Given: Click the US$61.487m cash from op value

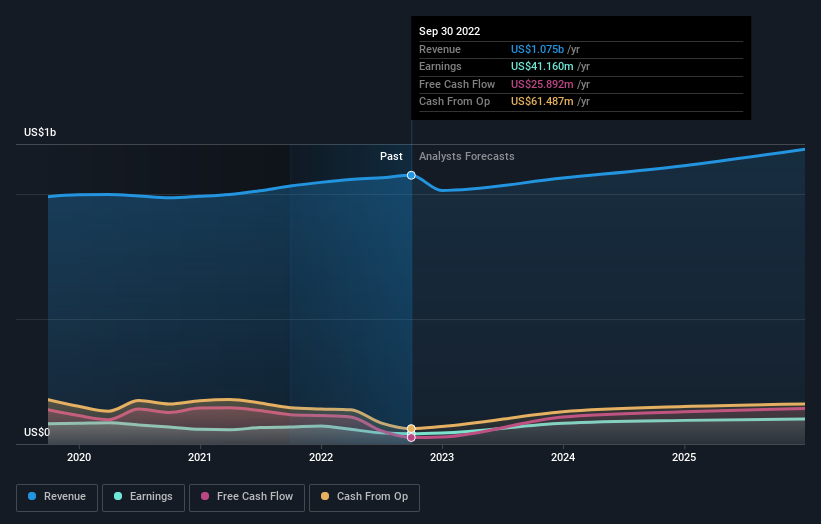Looking at the screenshot, I should pyautogui.click(x=542, y=102).
